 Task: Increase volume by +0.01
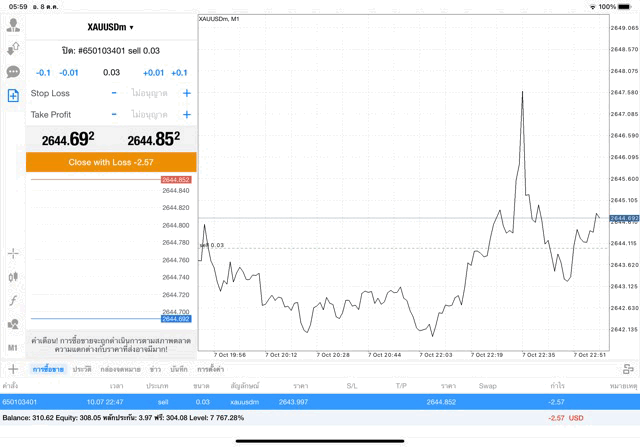click(153, 72)
